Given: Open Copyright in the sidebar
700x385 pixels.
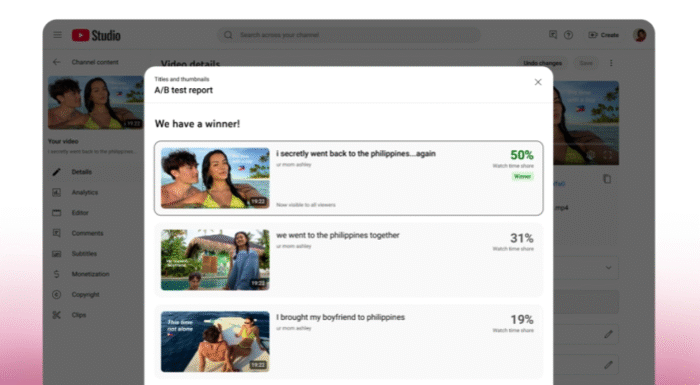Looking at the screenshot, I should 86,295.
